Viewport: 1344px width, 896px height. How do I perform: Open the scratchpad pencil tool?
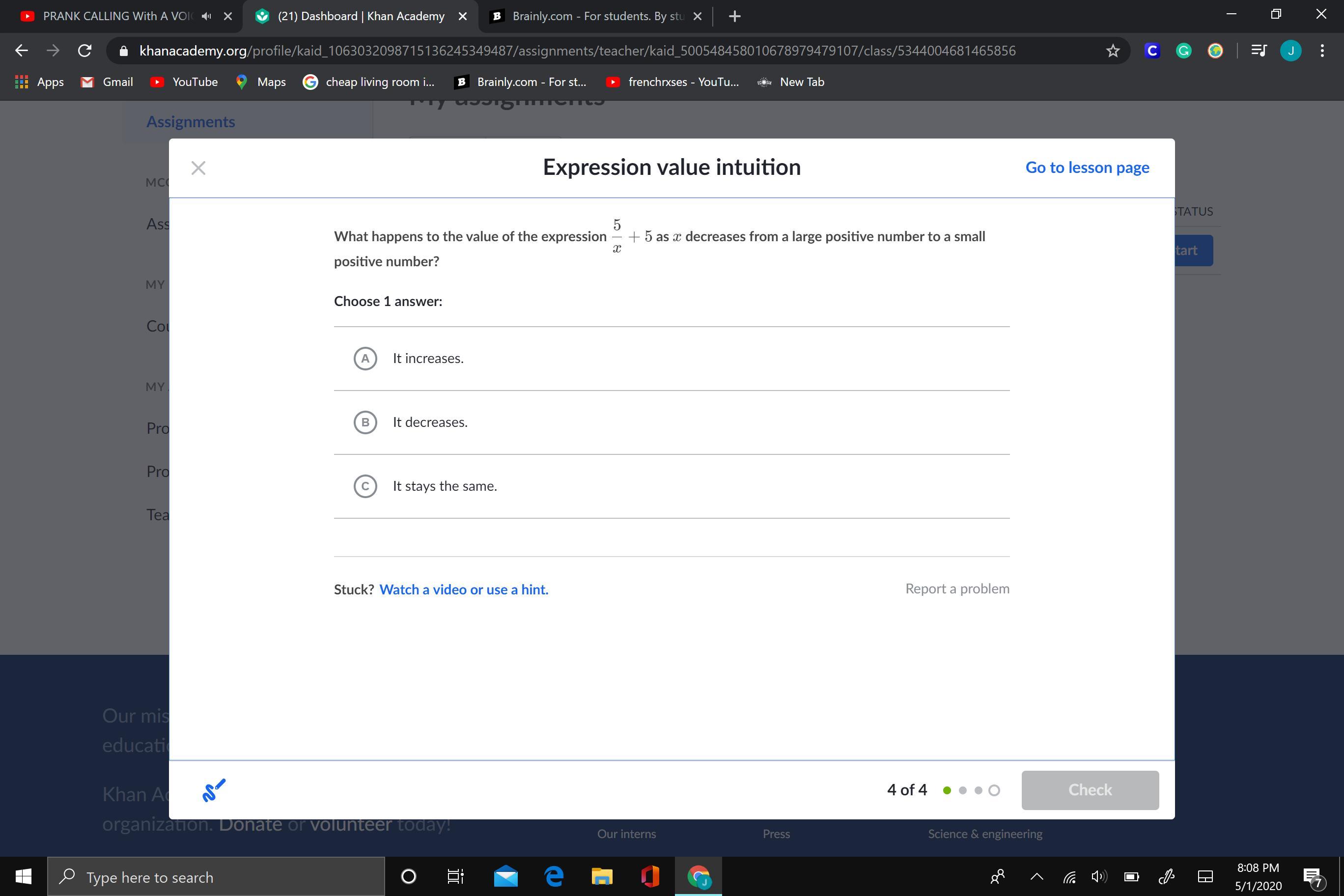pyautogui.click(x=214, y=790)
